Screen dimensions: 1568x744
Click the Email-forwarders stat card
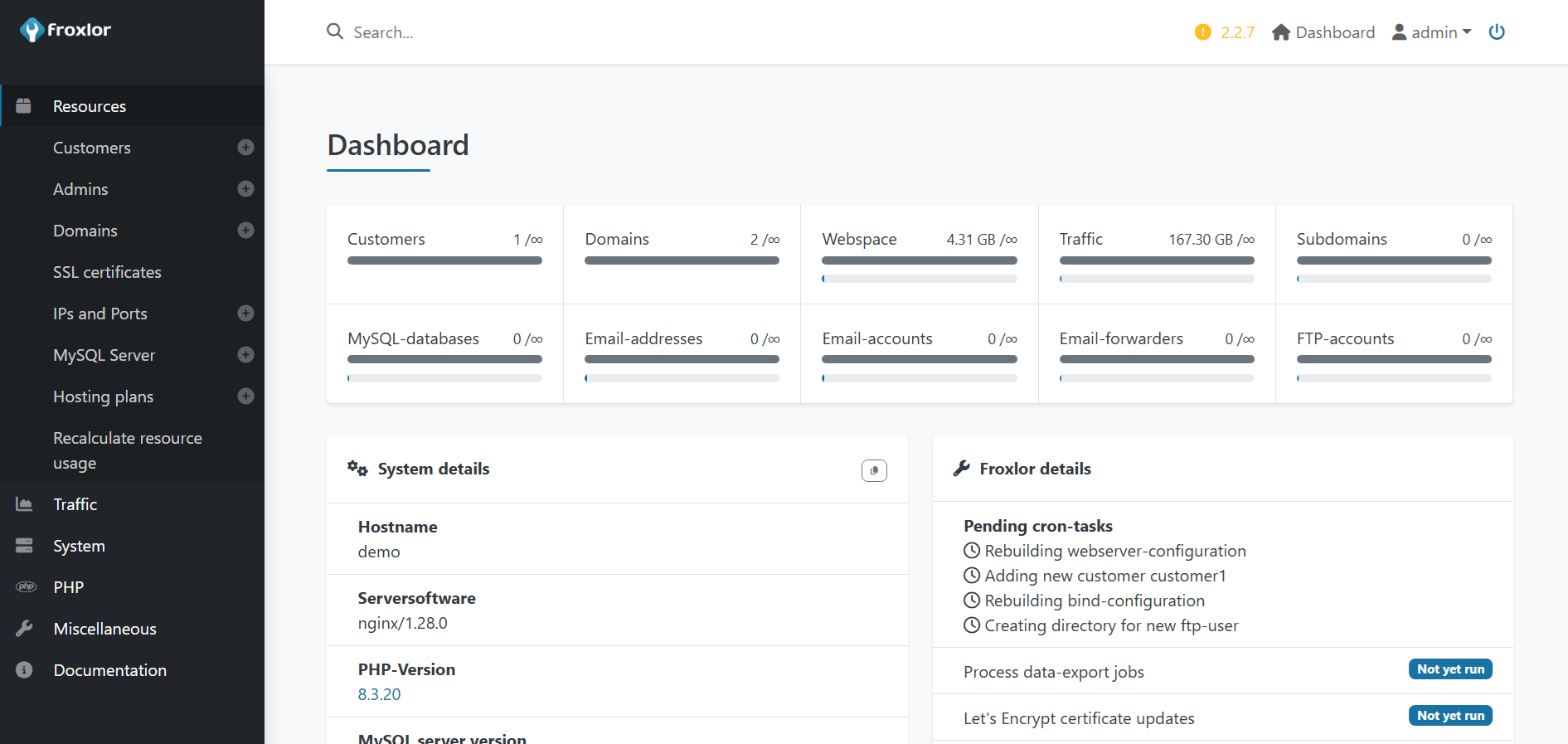pyautogui.click(x=1157, y=353)
